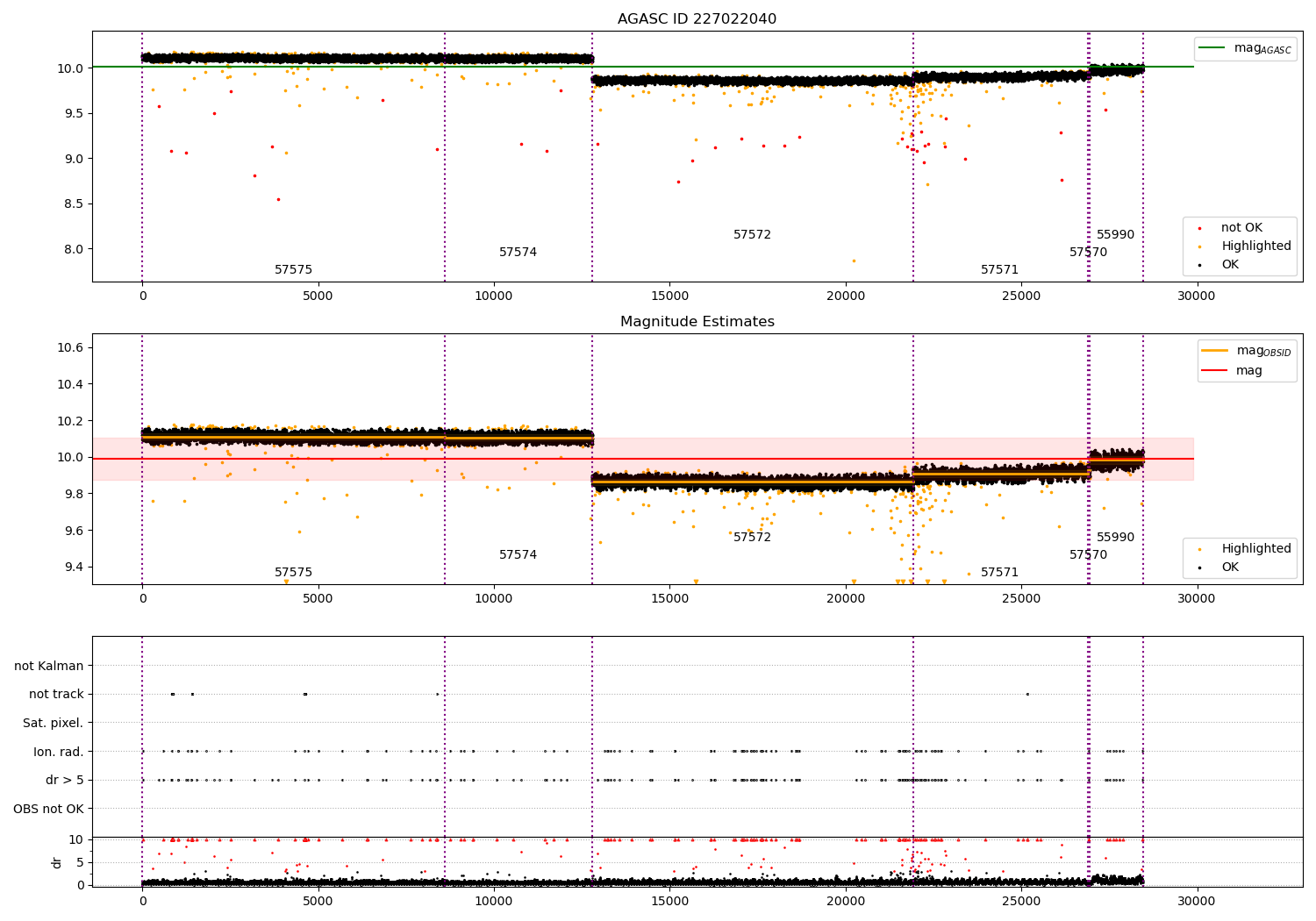The height and width of the screenshot is (921, 1316).
Task: Click the 'not Kalman' axis label
Action: pyautogui.click(x=49, y=667)
